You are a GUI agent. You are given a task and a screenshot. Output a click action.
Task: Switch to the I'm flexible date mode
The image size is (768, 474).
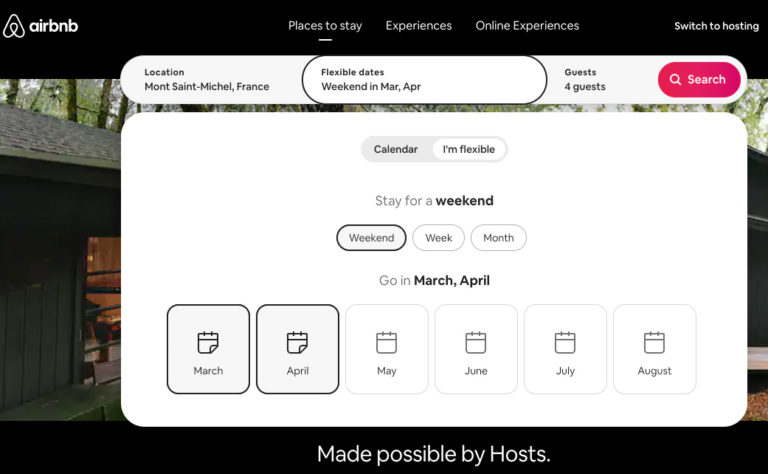[469, 149]
